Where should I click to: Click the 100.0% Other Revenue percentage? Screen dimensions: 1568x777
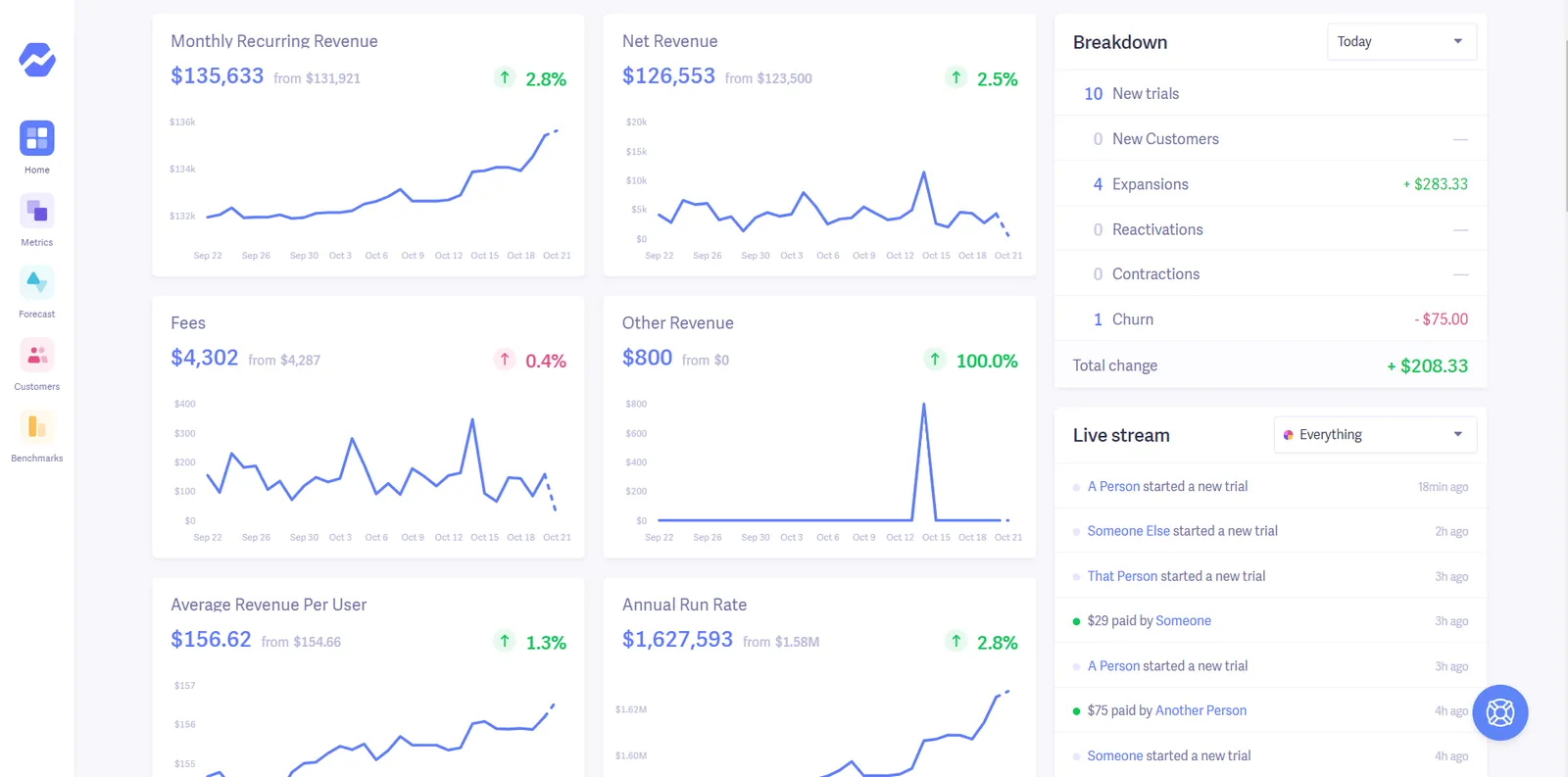(987, 361)
